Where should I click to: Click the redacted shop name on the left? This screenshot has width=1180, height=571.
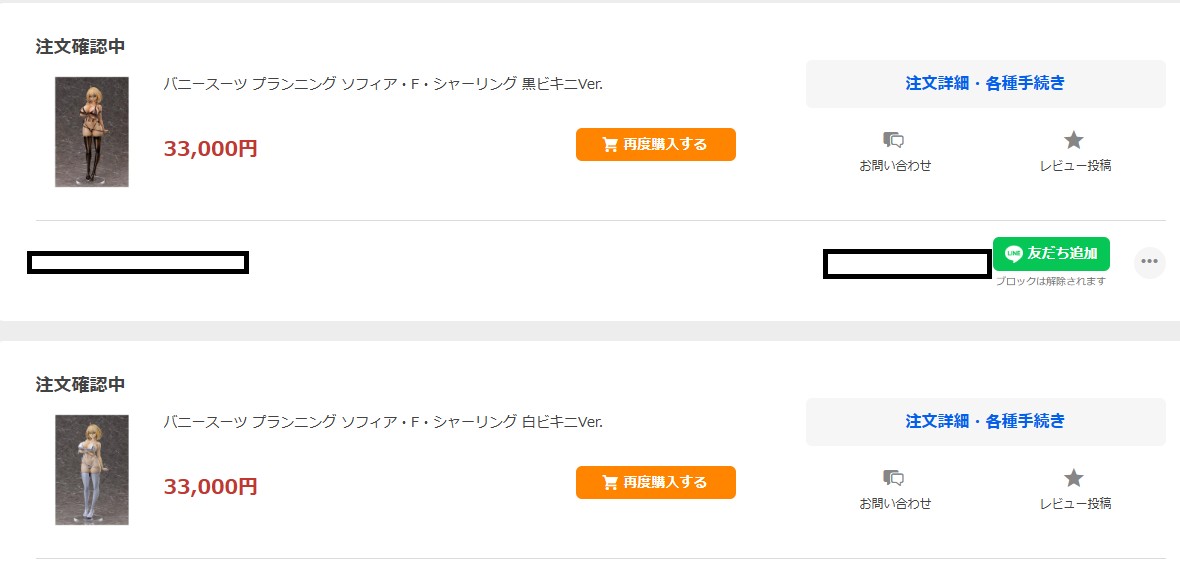point(138,263)
